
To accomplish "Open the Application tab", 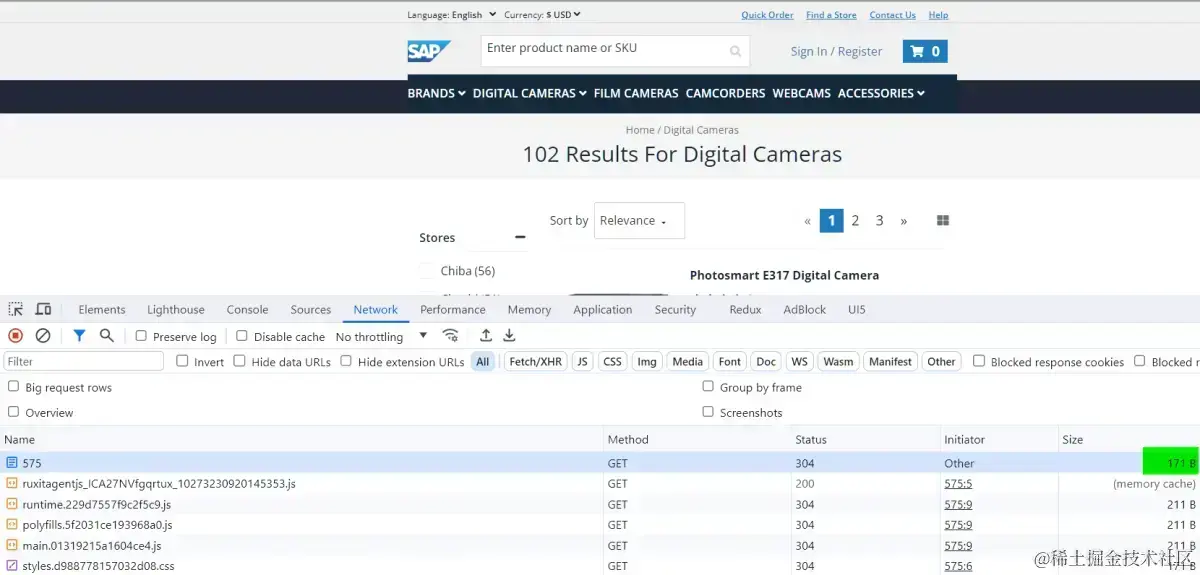I will (x=603, y=310).
